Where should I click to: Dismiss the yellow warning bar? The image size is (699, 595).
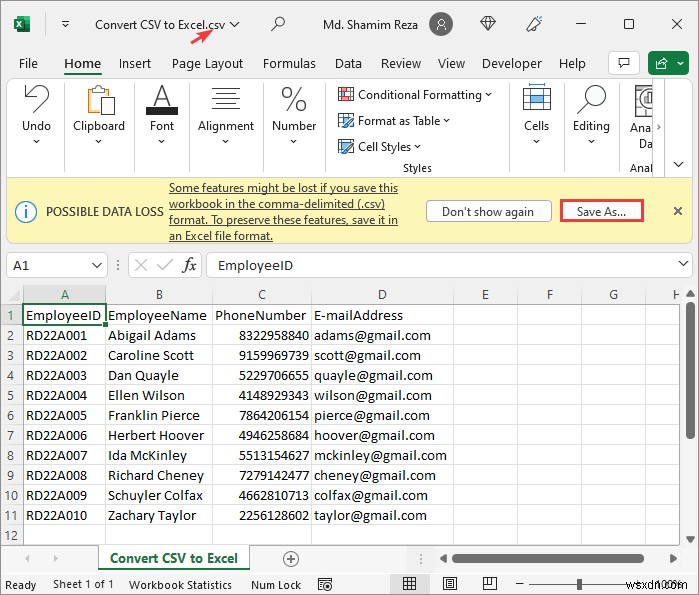tap(678, 211)
